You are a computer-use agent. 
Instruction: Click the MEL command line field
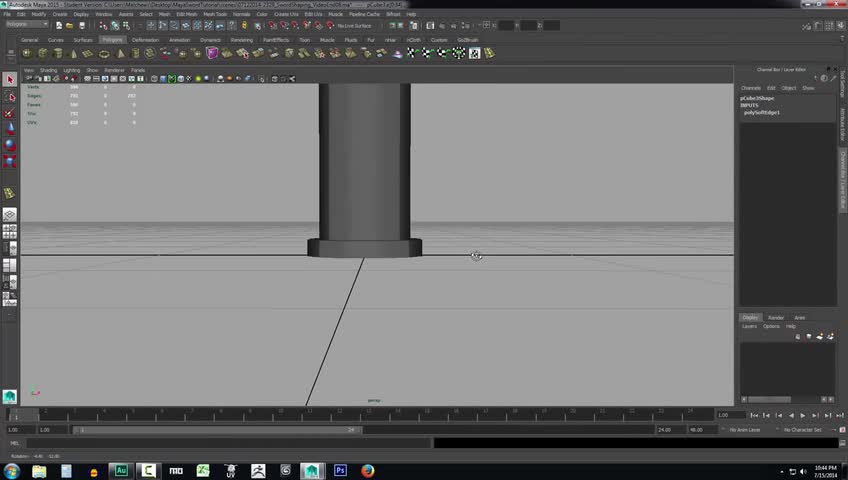[x=229, y=443]
